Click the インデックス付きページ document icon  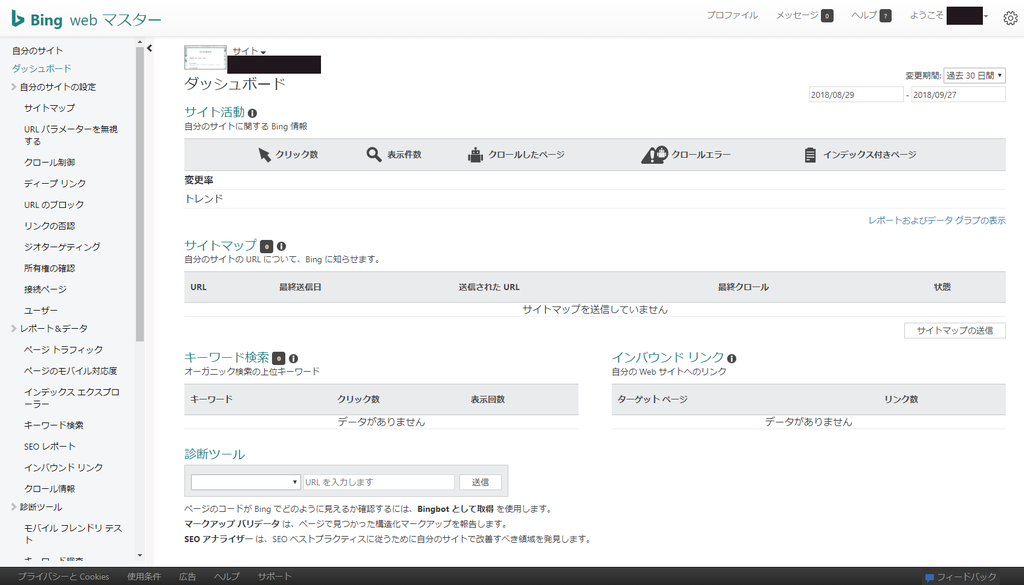point(810,155)
